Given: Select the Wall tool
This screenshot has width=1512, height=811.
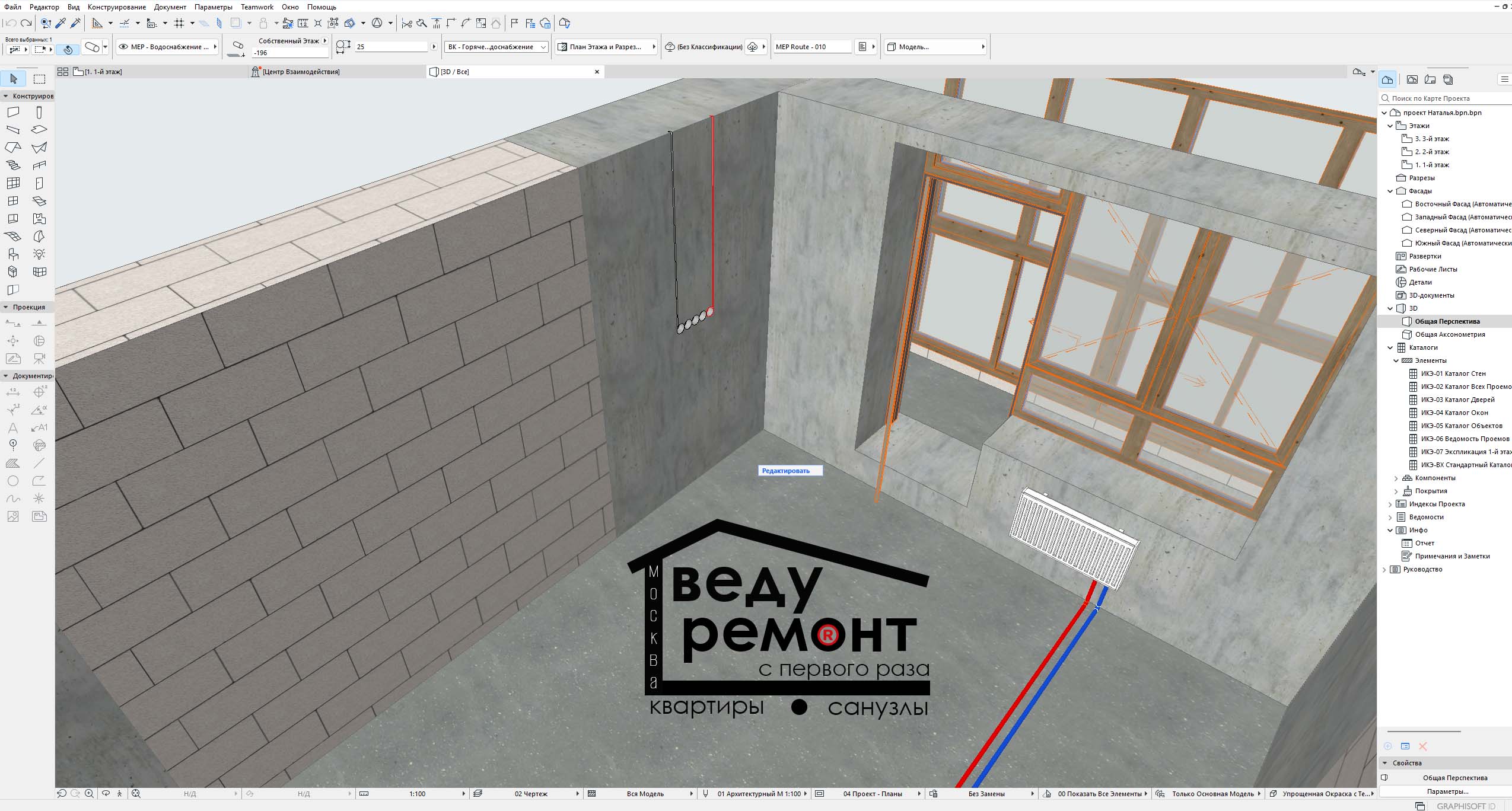Looking at the screenshot, I should (13, 112).
